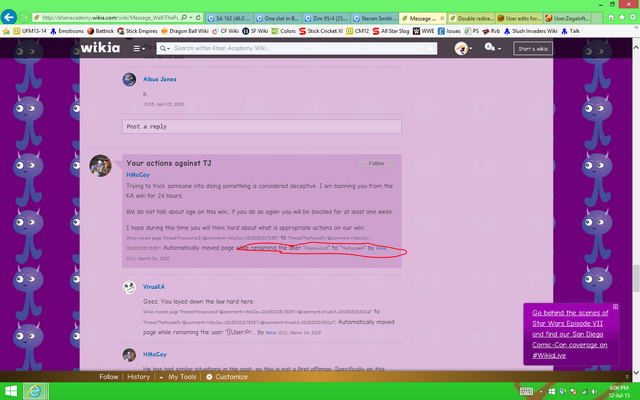Switch to the Steven Smith tab
This screenshot has height=400, width=640.
tap(374, 18)
